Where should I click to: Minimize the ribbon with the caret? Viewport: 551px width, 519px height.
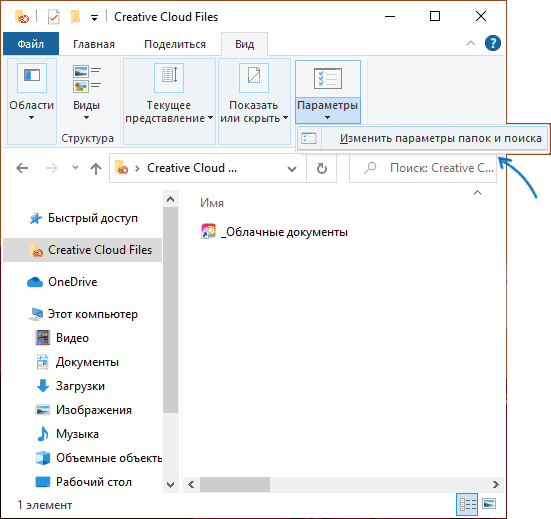click(x=471, y=43)
